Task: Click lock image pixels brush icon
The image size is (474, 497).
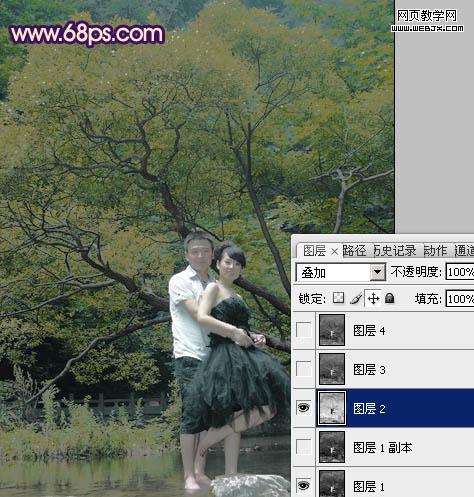Action: (356, 298)
